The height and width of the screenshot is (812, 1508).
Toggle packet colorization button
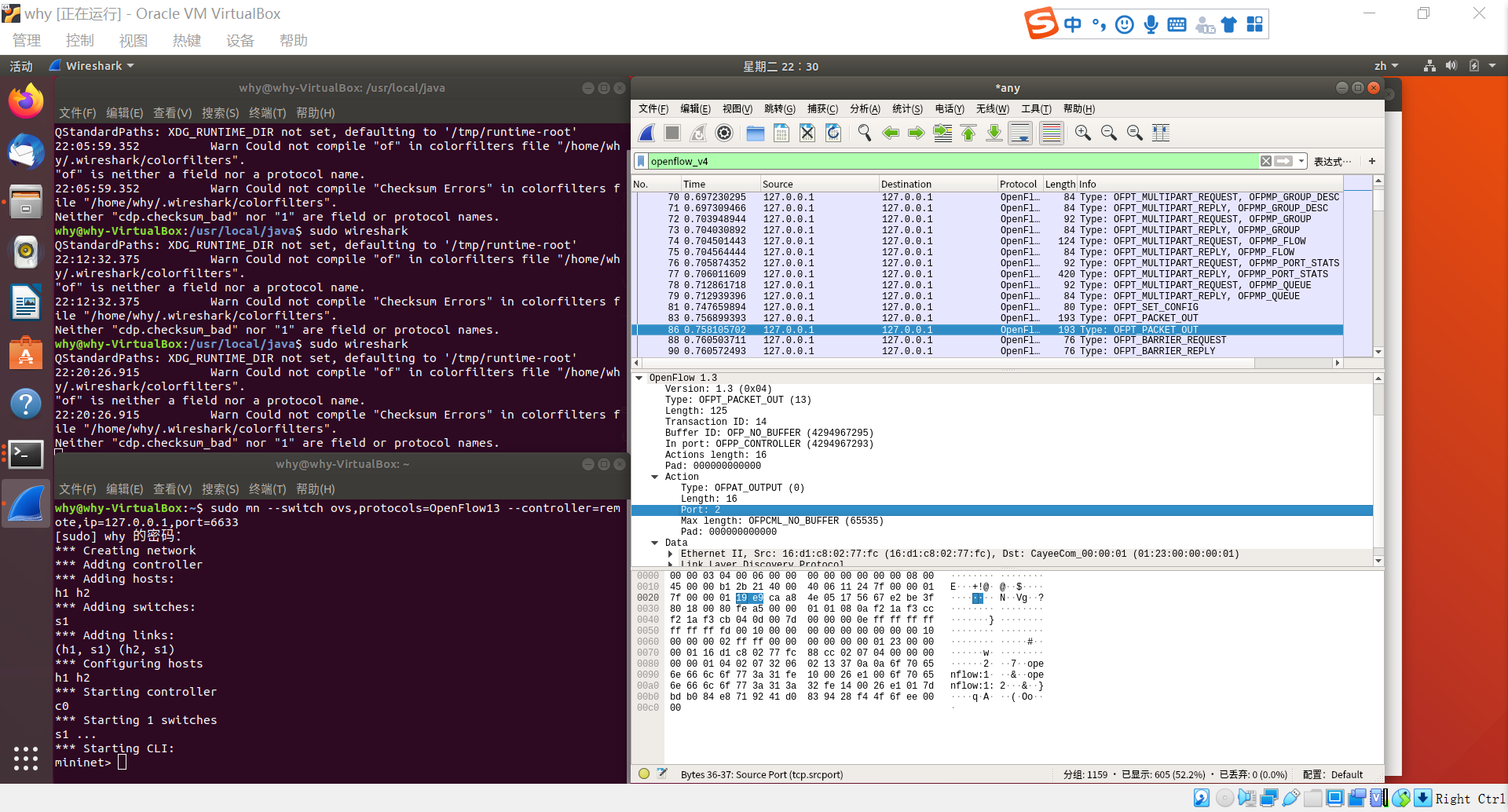[x=1051, y=134]
